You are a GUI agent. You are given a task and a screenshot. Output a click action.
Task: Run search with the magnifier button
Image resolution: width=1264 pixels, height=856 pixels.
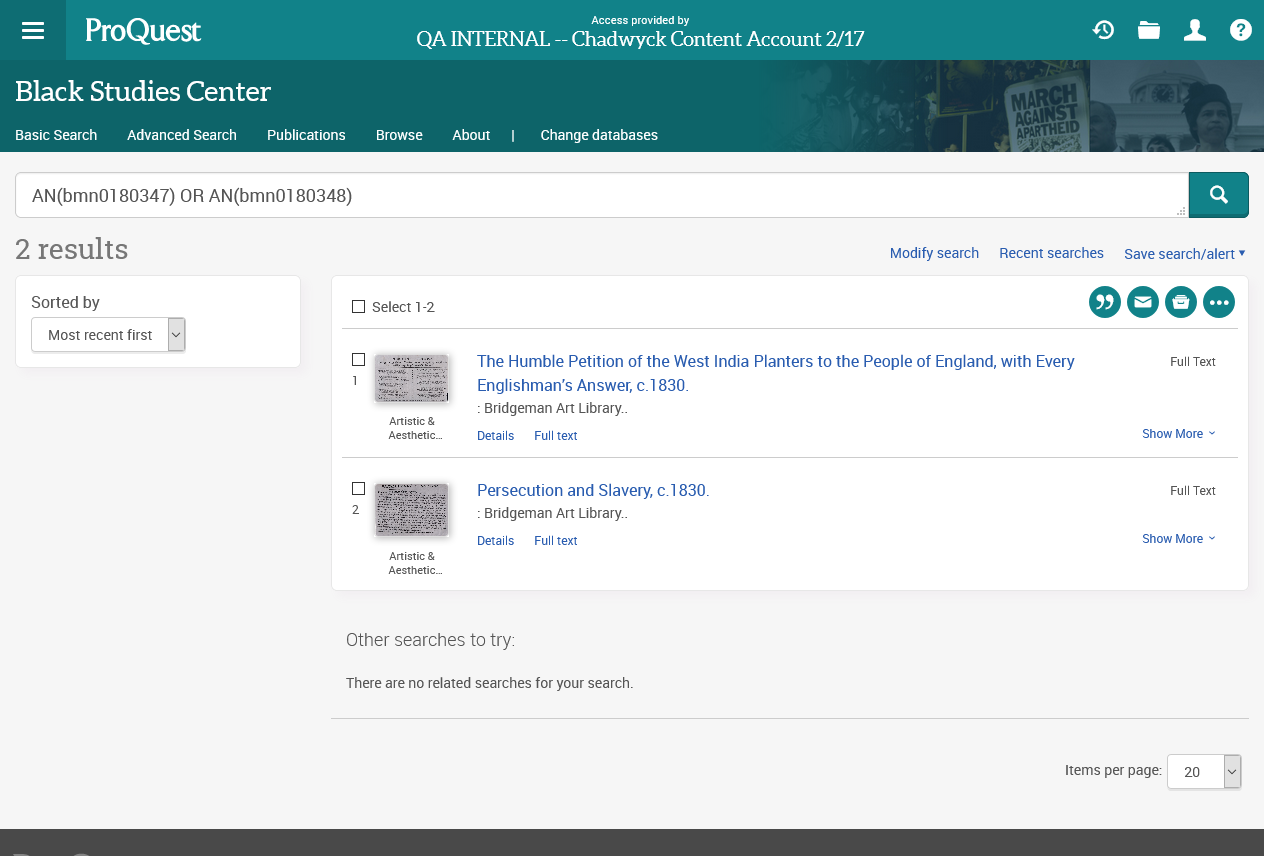(x=1218, y=195)
